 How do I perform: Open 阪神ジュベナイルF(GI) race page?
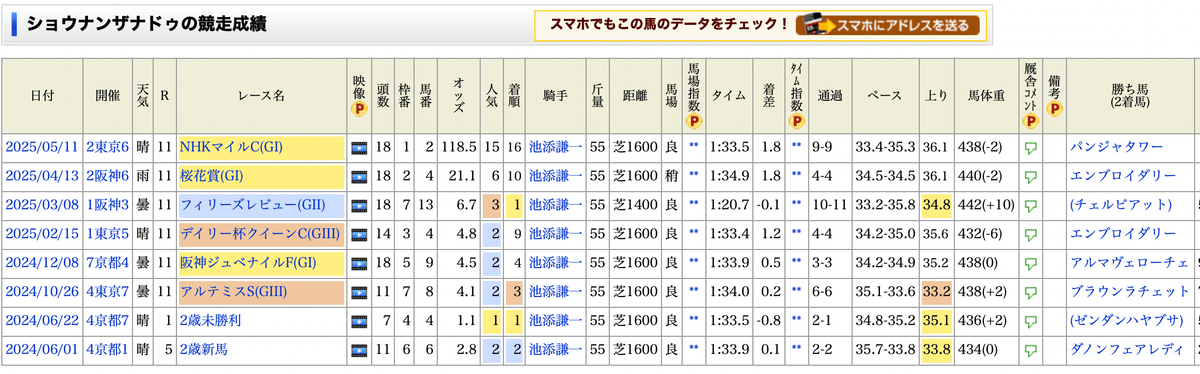click(x=248, y=264)
